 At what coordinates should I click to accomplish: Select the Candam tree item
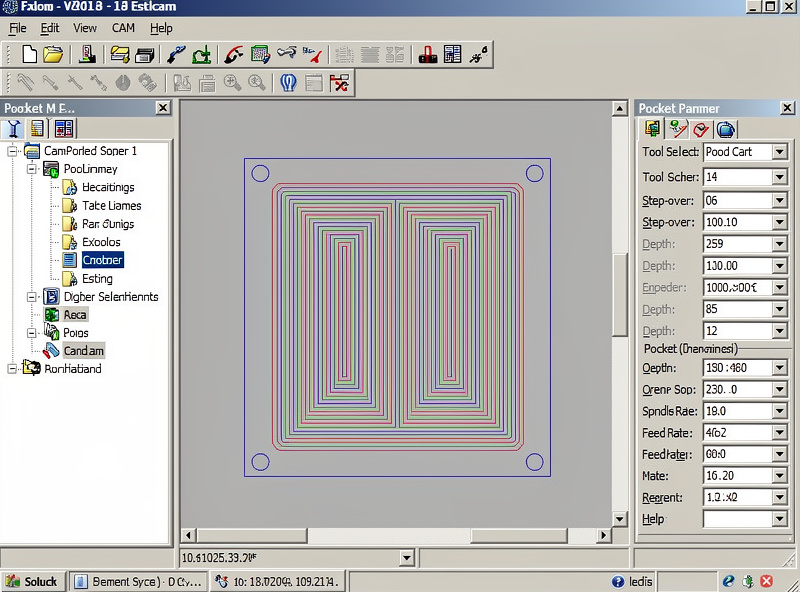pos(84,351)
